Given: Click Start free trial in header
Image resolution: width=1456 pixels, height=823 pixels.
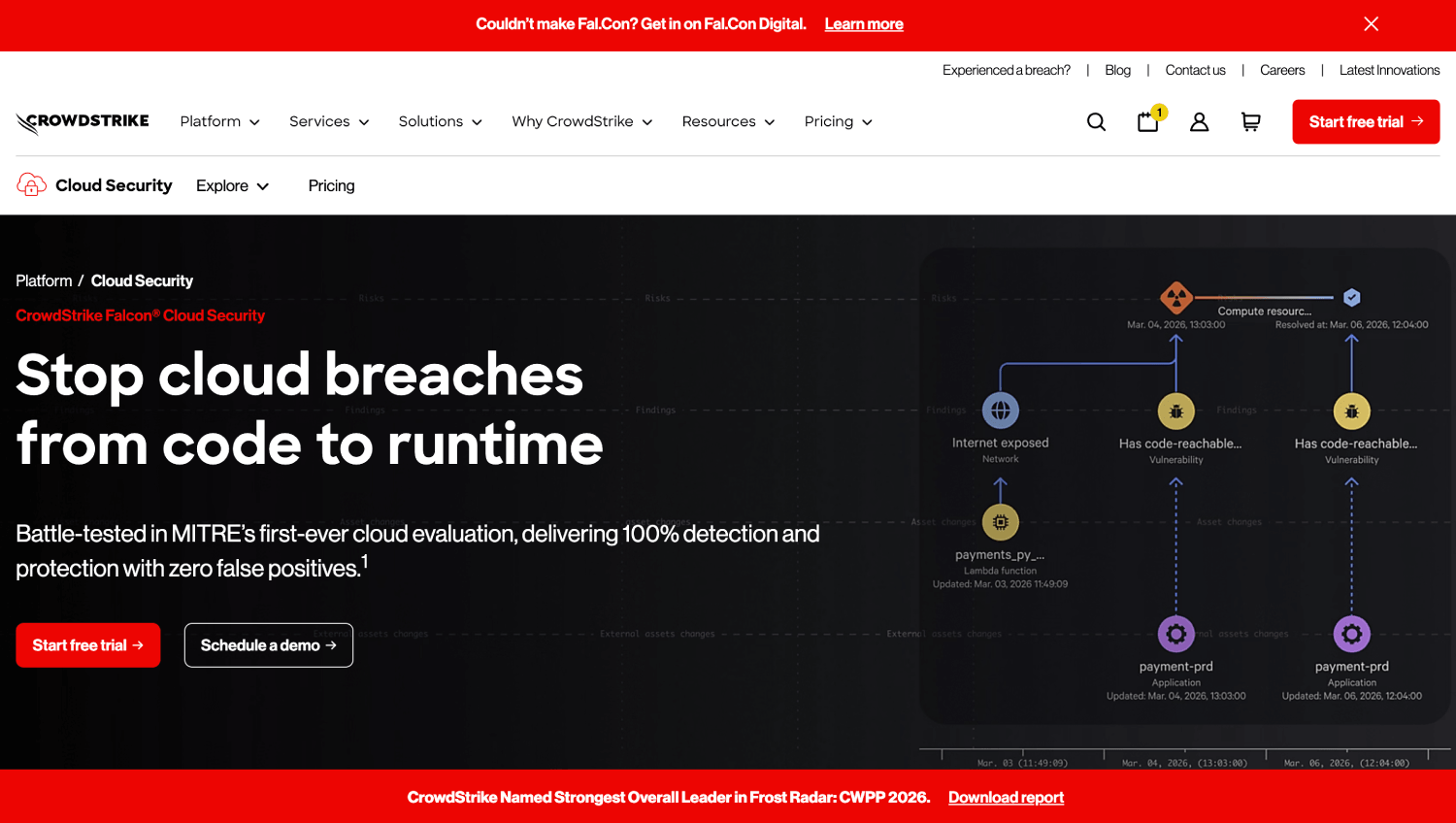Looking at the screenshot, I should (1366, 121).
